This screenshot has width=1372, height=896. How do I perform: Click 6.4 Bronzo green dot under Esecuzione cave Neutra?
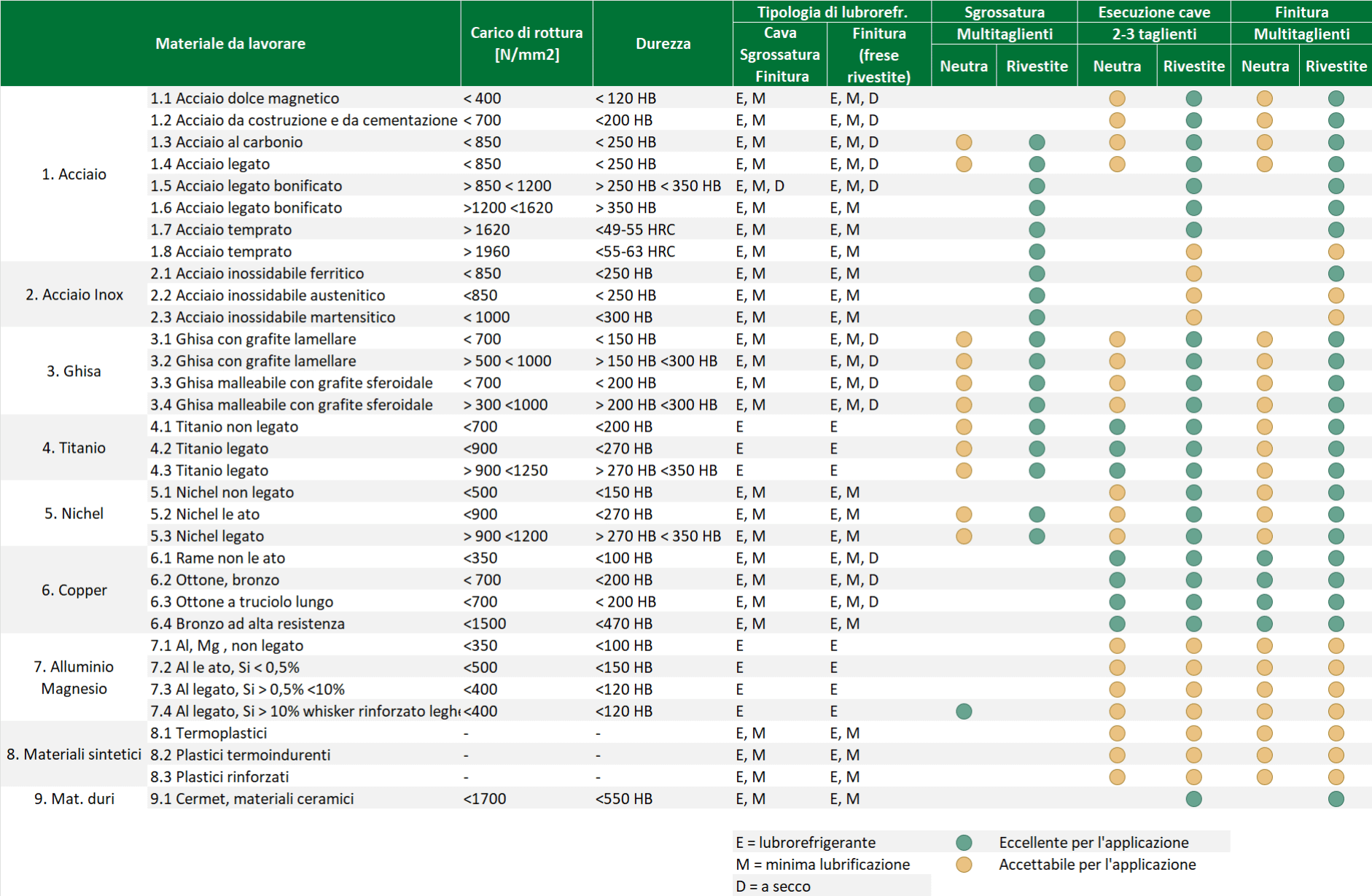click(1117, 623)
